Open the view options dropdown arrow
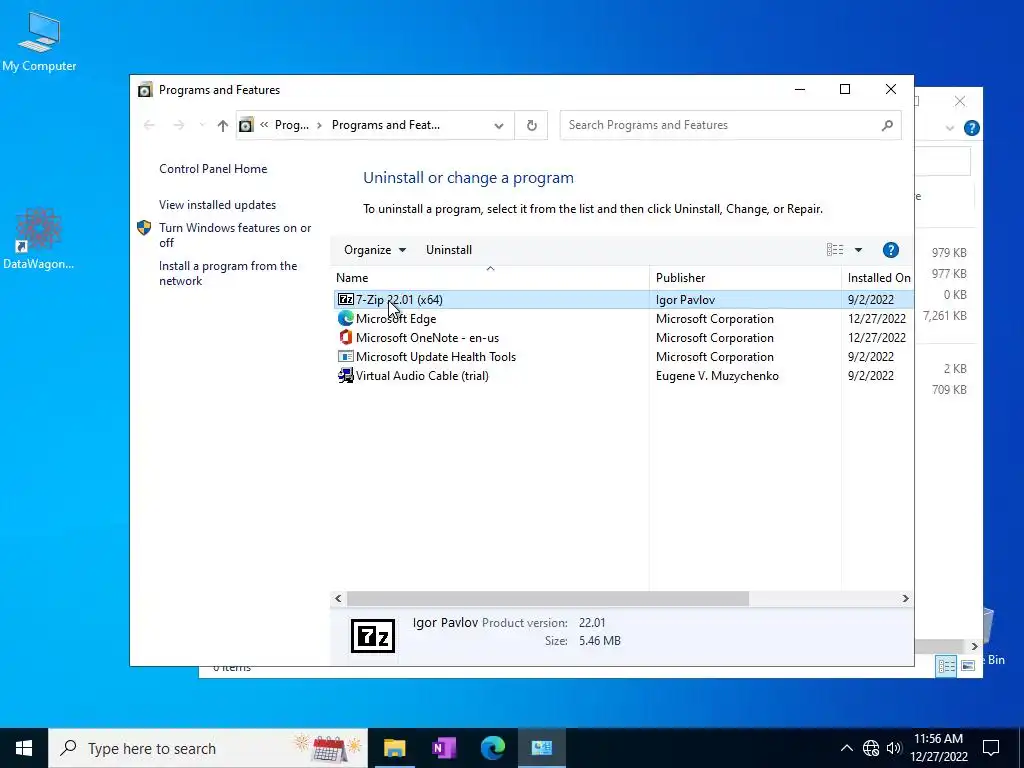The image size is (1024, 768). 858,249
